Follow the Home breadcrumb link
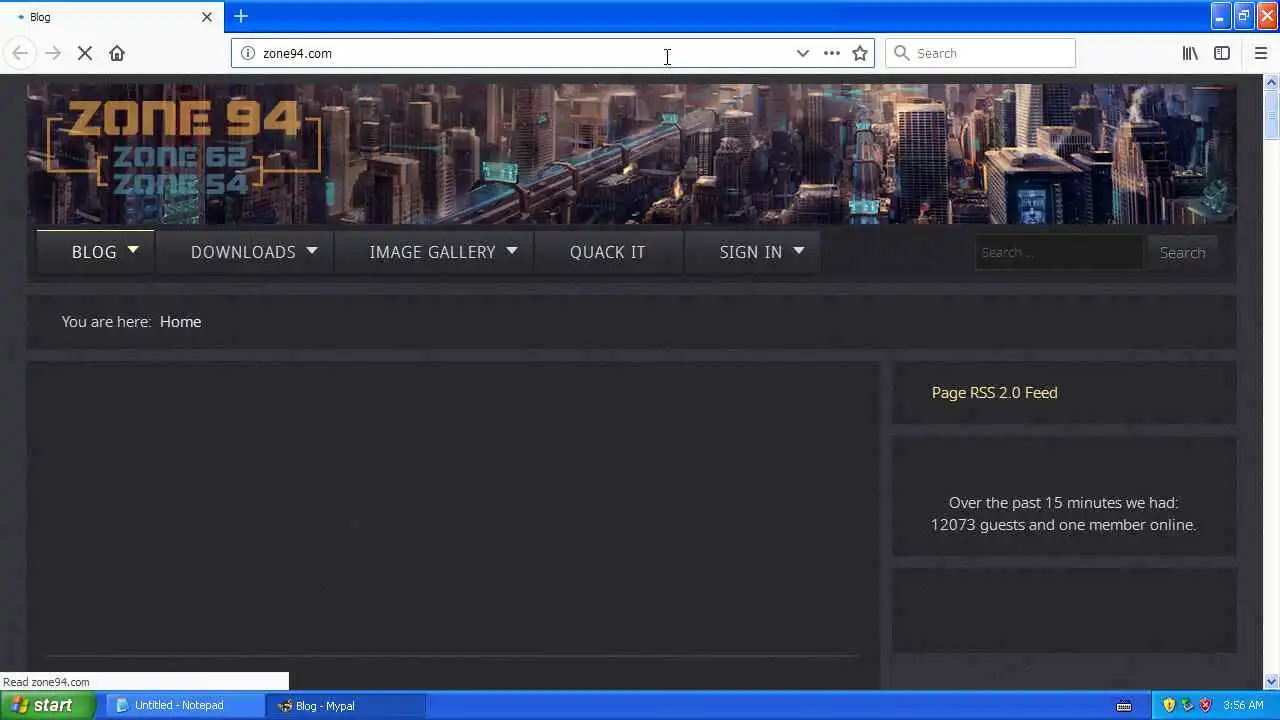The image size is (1280, 720). pos(180,322)
